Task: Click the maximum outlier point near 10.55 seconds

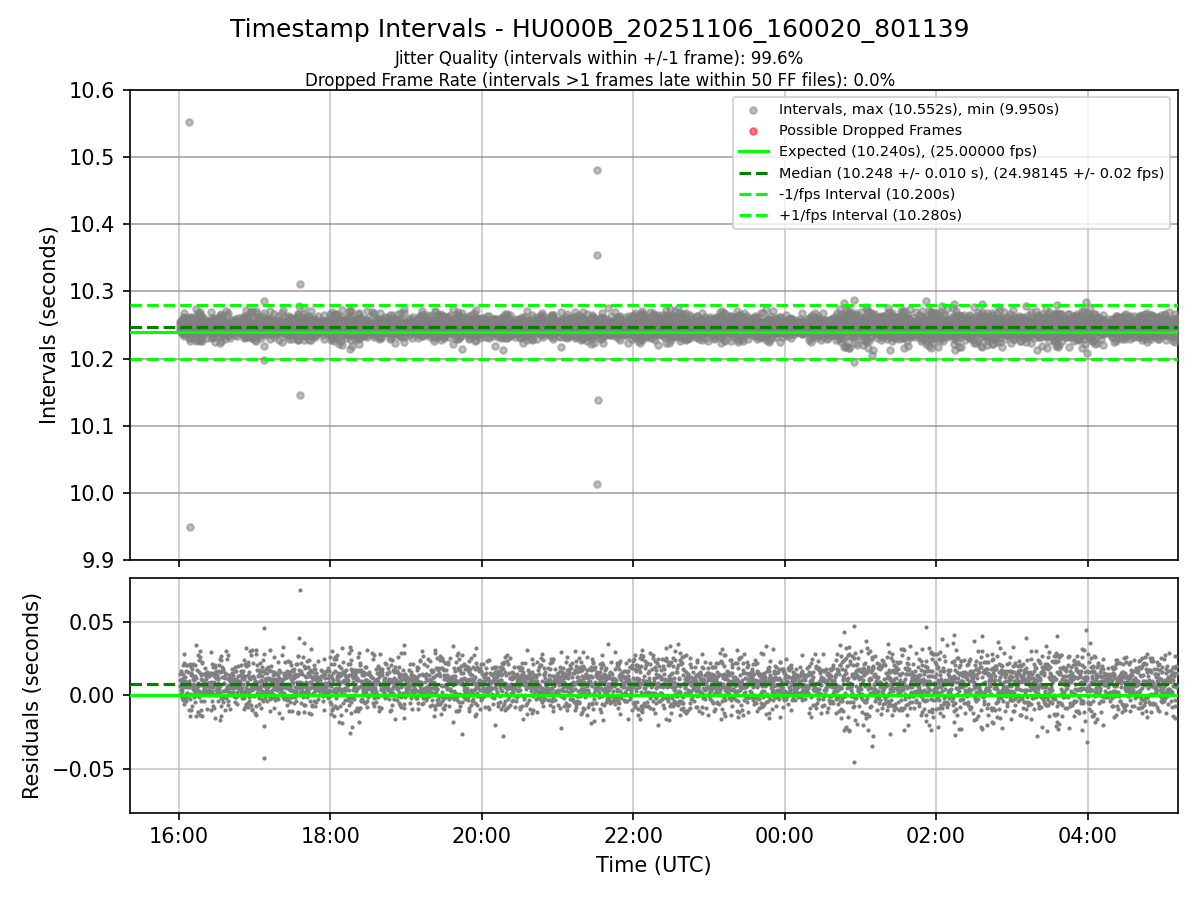Action: (189, 122)
